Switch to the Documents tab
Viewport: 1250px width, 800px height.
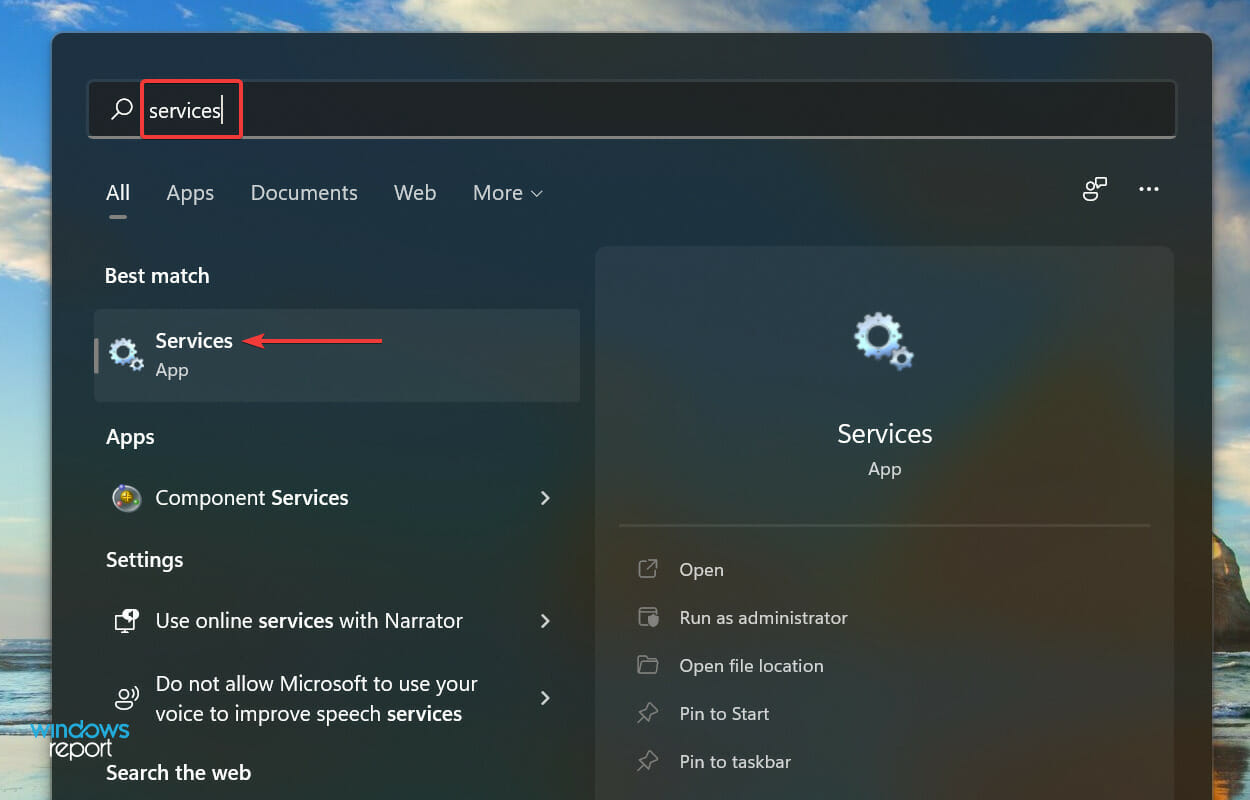coord(304,193)
